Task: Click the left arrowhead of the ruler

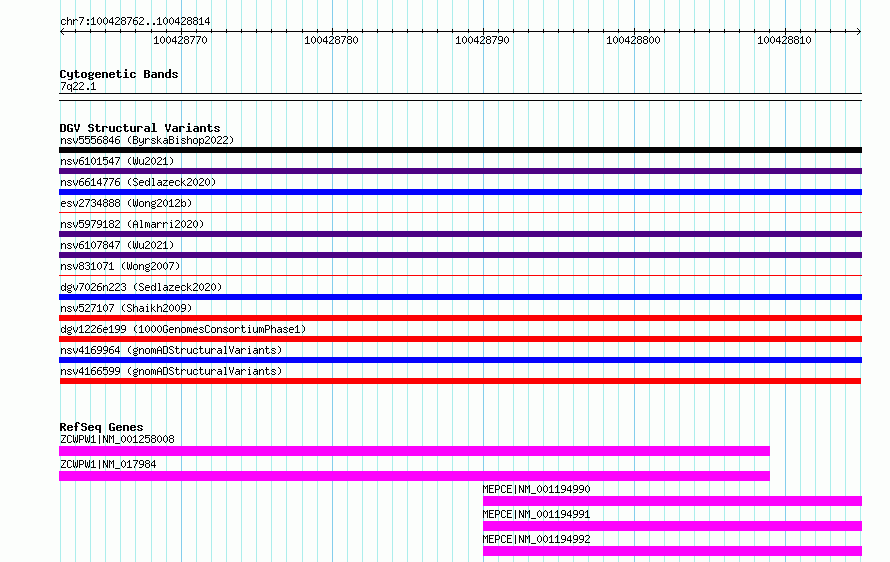Action: [62, 32]
